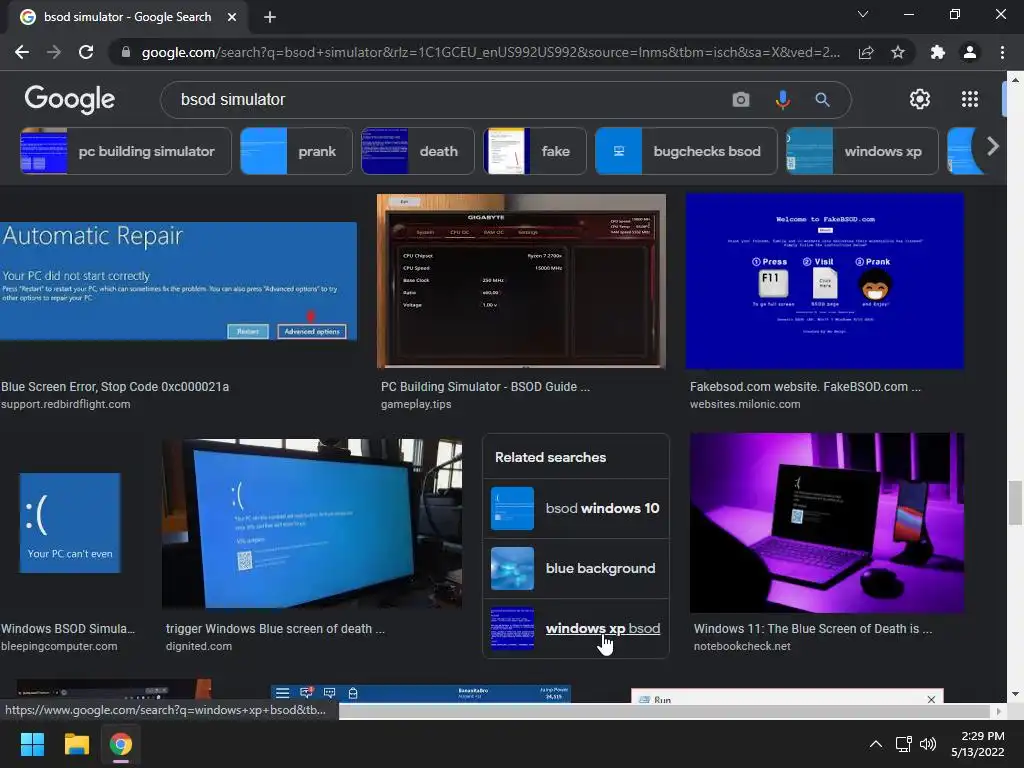Click websites.milonic.com source text
Viewport: 1024px width, 768px height.
pos(744,404)
